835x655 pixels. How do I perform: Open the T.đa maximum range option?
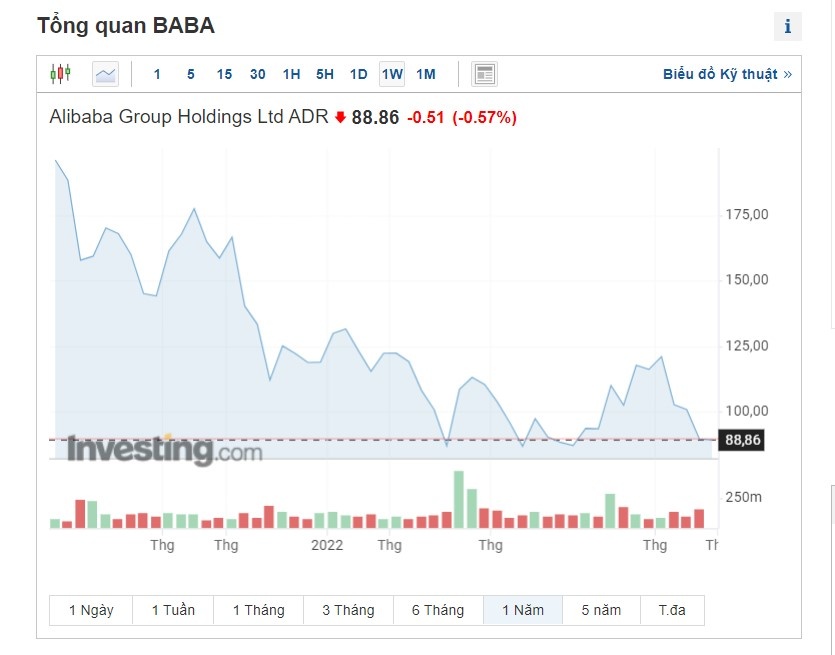point(673,610)
